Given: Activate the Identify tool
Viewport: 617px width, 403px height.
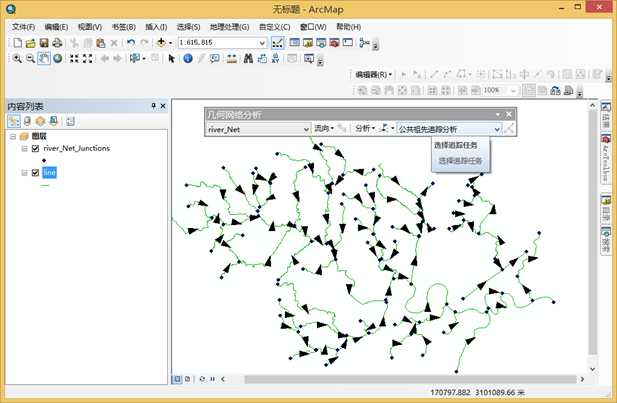Looking at the screenshot, I should [x=188, y=59].
